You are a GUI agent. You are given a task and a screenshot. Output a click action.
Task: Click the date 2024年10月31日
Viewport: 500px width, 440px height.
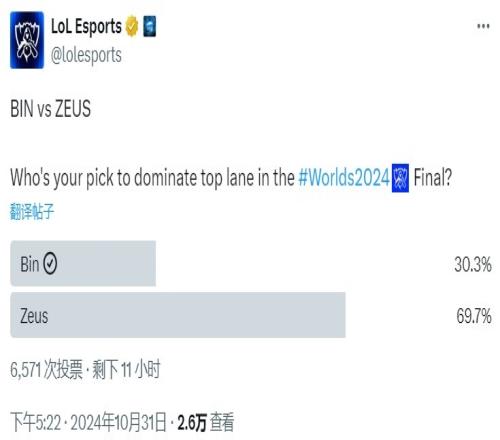[x=119, y=423]
